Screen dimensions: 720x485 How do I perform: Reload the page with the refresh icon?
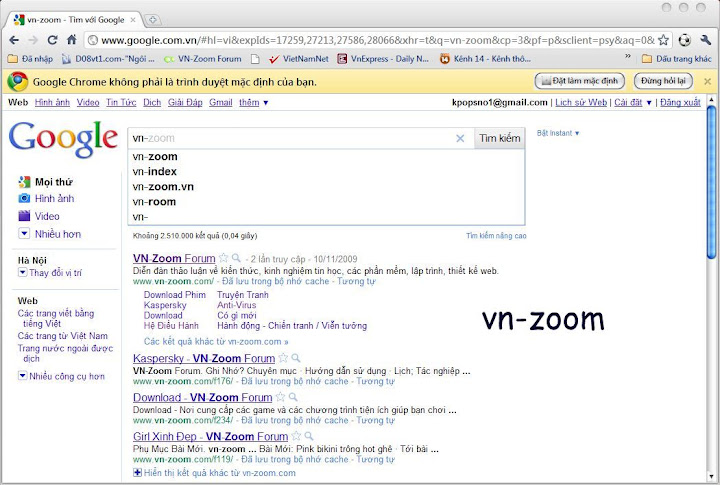click(x=52, y=40)
